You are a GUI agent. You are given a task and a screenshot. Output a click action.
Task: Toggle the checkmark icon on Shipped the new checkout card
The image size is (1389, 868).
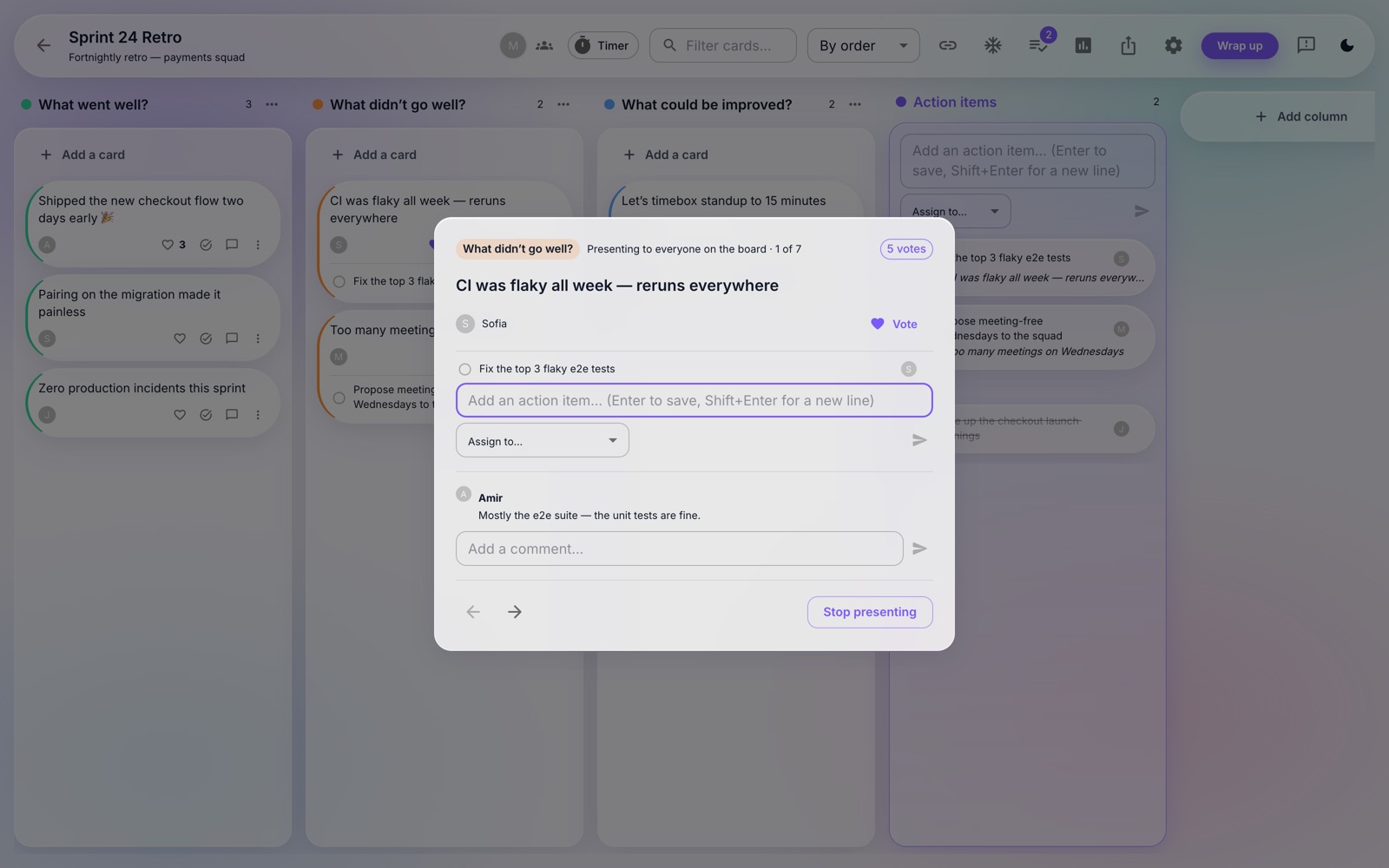click(206, 245)
